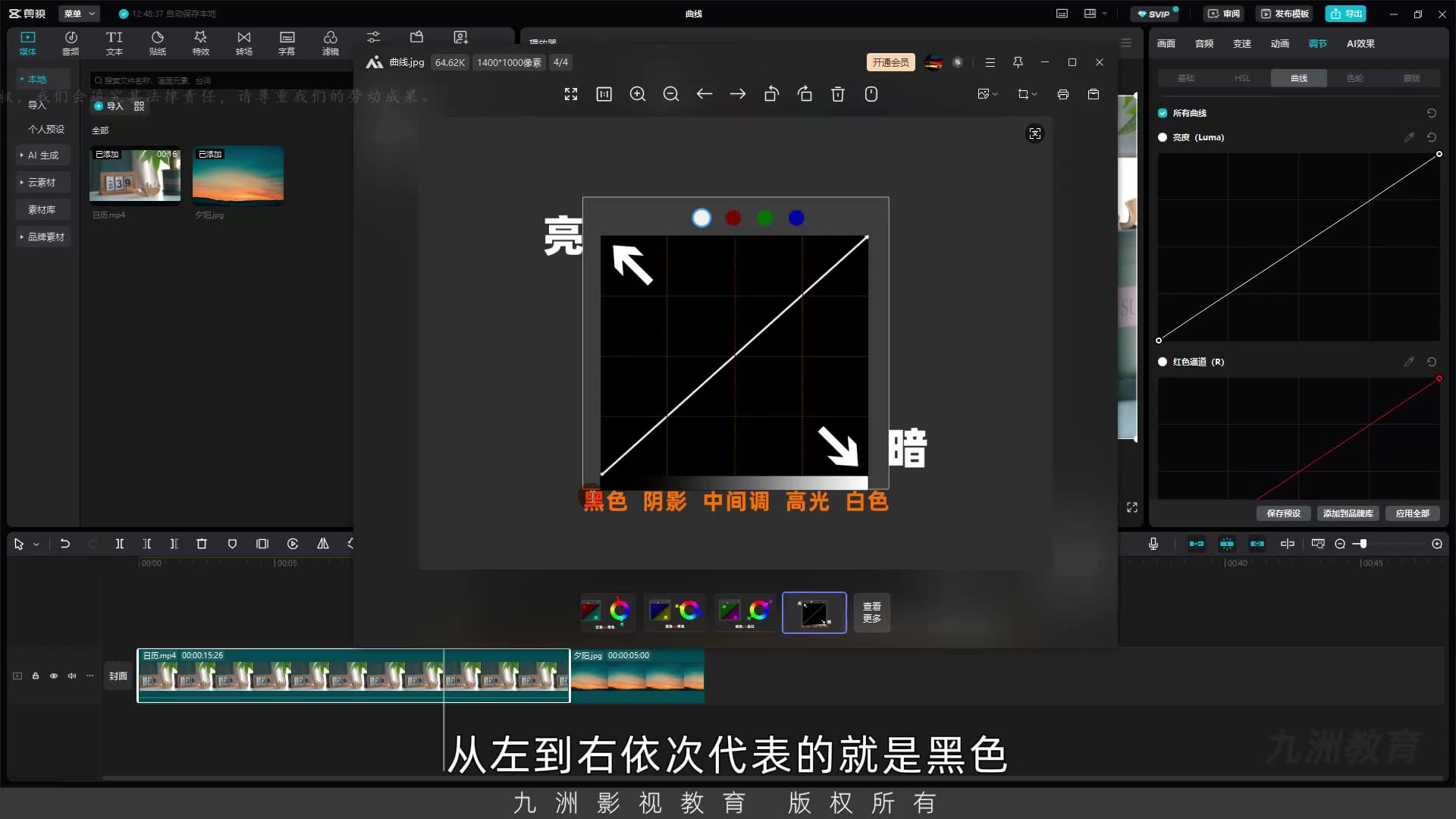Click the 添加到品牌库 button

(1348, 513)
